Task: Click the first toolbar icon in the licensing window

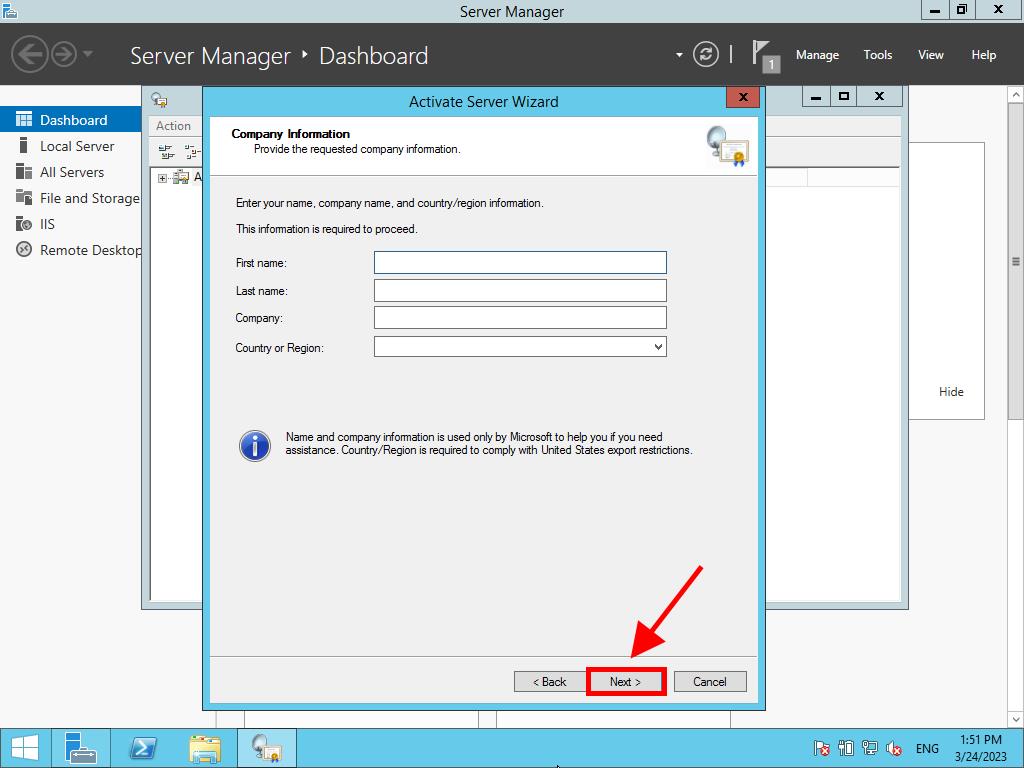Action: tap(167, 152)
